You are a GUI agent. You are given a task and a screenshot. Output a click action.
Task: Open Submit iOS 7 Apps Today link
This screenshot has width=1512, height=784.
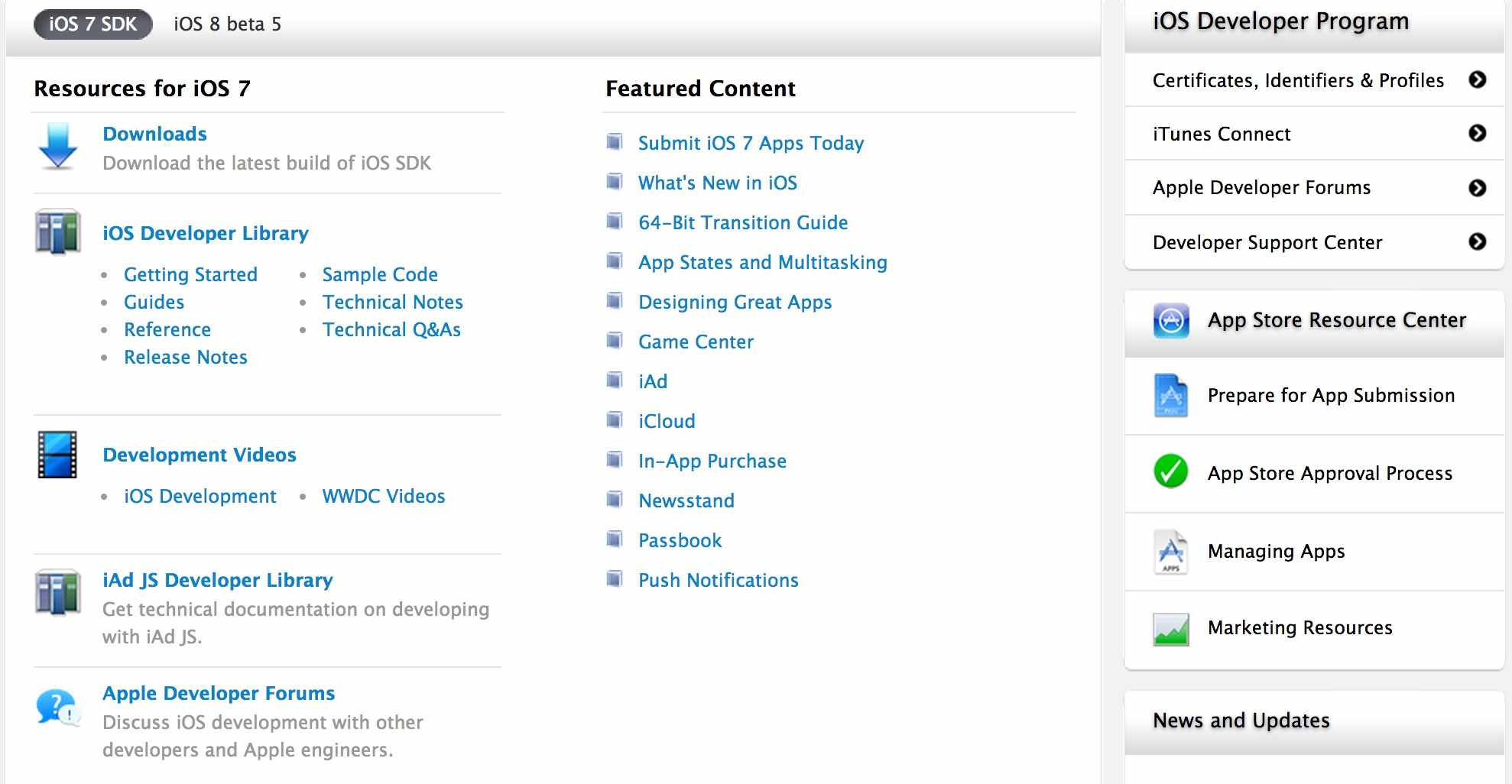tap(751, 143)
